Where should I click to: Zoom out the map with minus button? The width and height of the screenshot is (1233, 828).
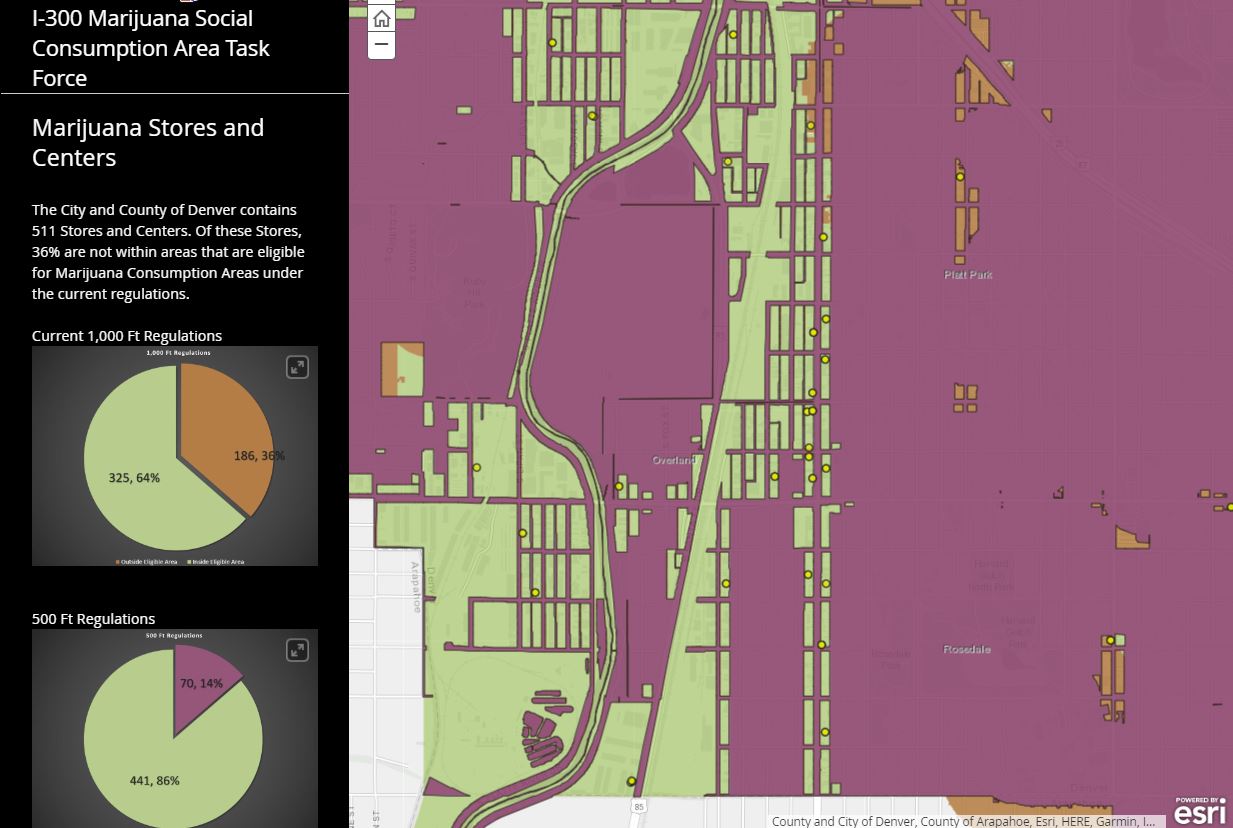tap(381, 45)
